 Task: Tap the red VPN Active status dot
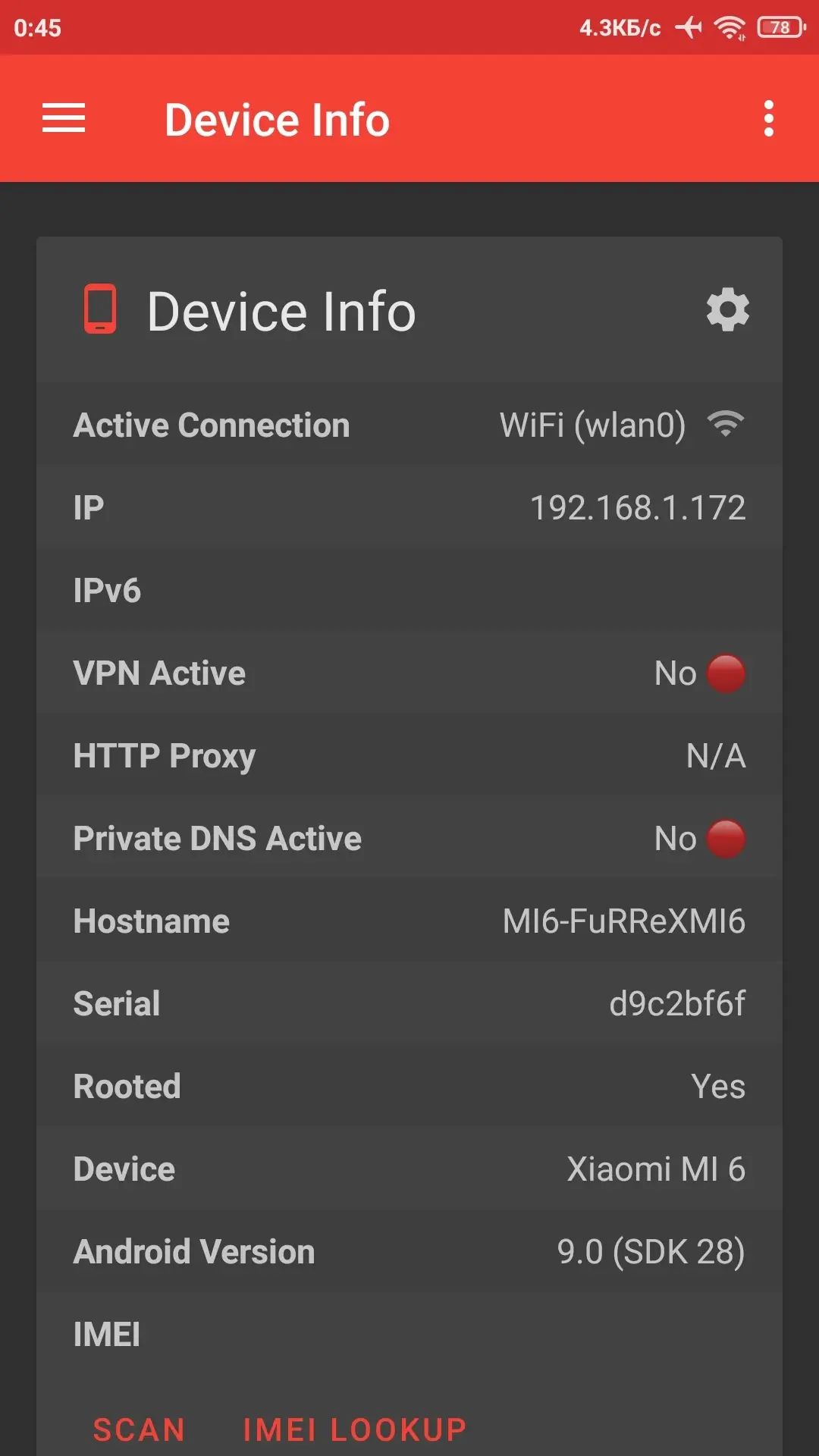pos(726,673)
